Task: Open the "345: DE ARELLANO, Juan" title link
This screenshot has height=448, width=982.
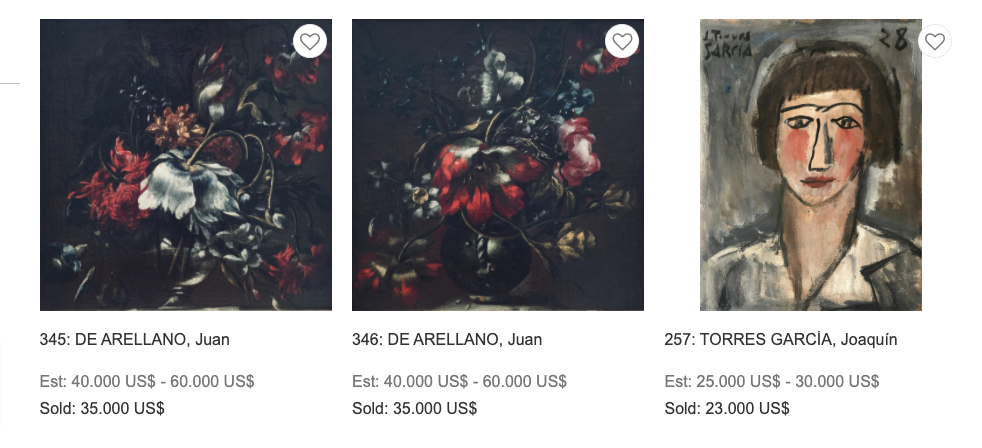Action: (135, 340)
